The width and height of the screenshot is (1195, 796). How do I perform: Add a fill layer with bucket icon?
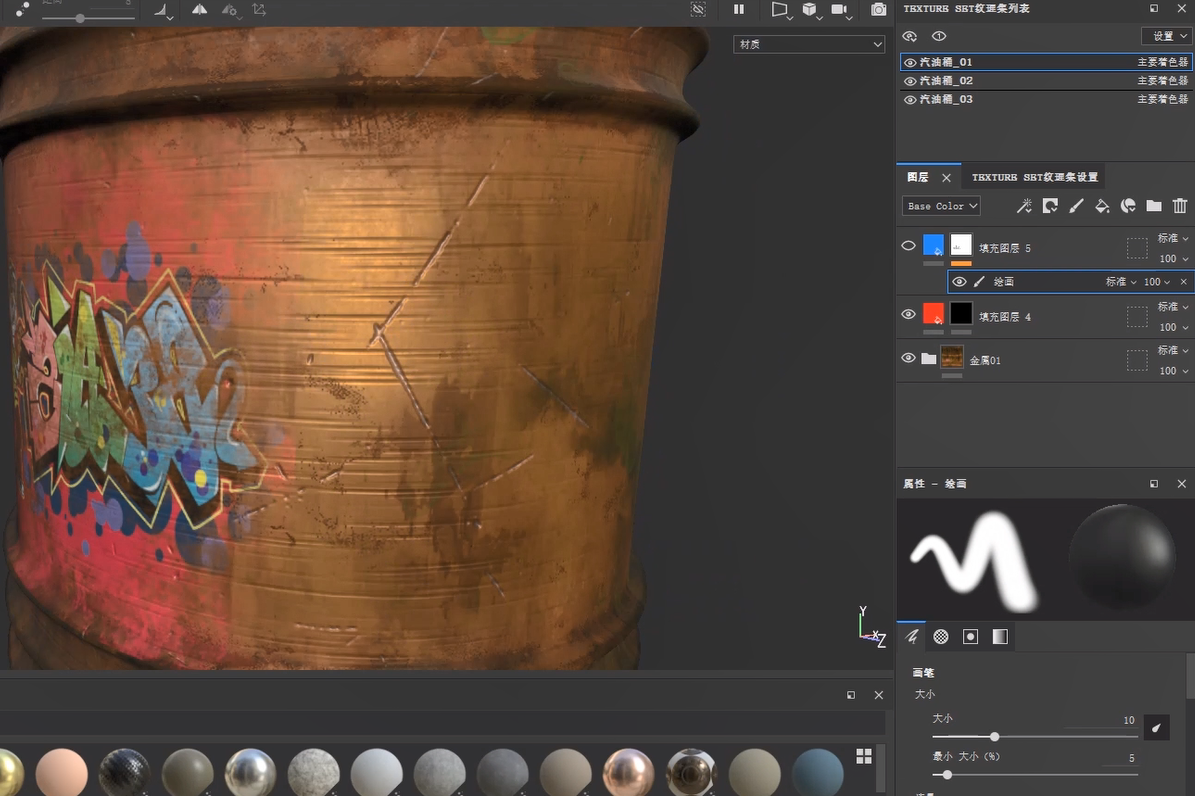coord(1102,206)
